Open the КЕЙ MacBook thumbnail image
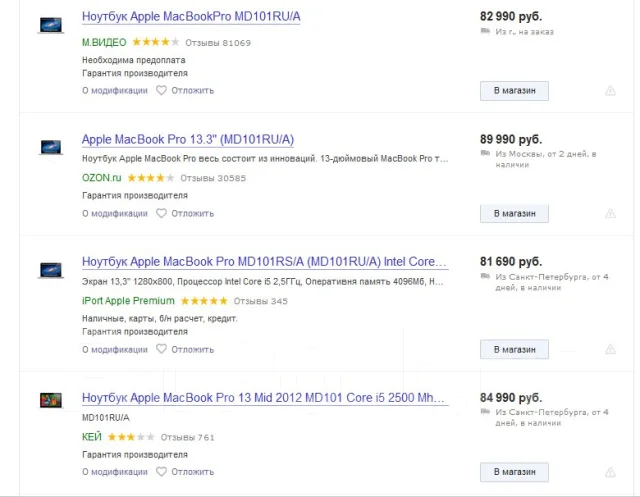The width and height of the screenshot is (640, 497). [x=51, y=400]
